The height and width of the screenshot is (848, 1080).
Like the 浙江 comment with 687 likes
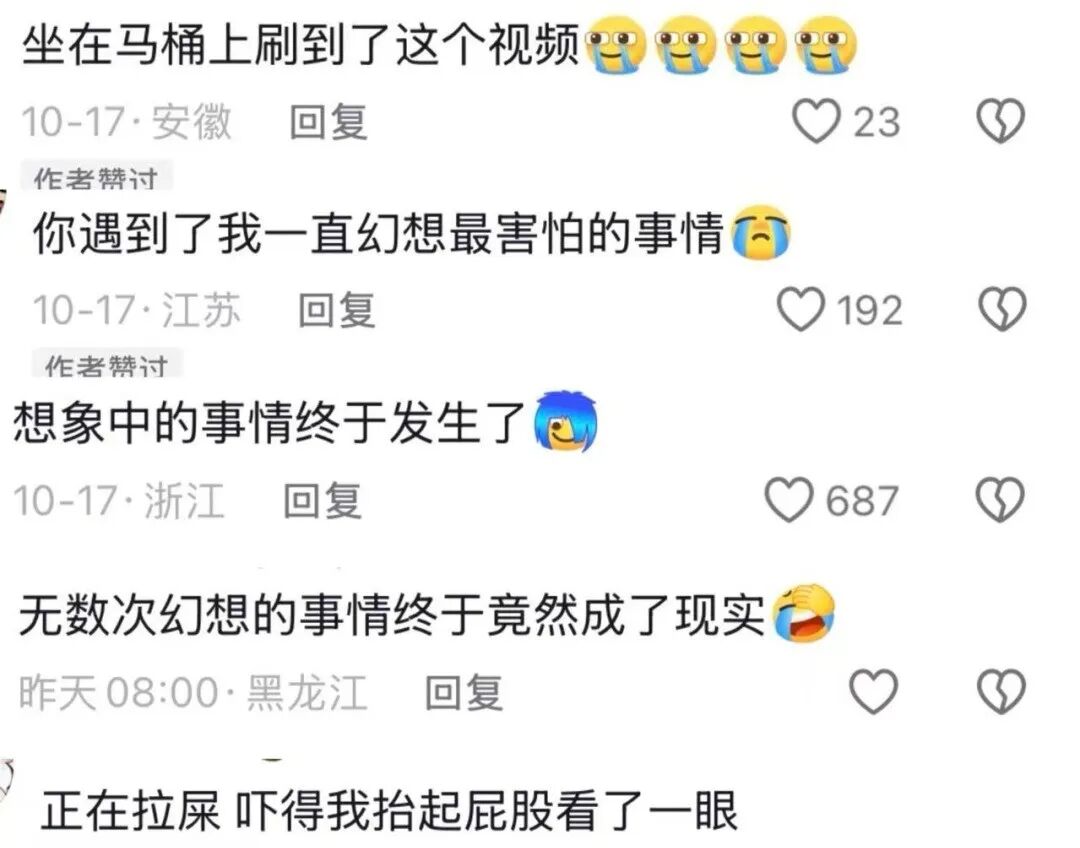[789, 499]
